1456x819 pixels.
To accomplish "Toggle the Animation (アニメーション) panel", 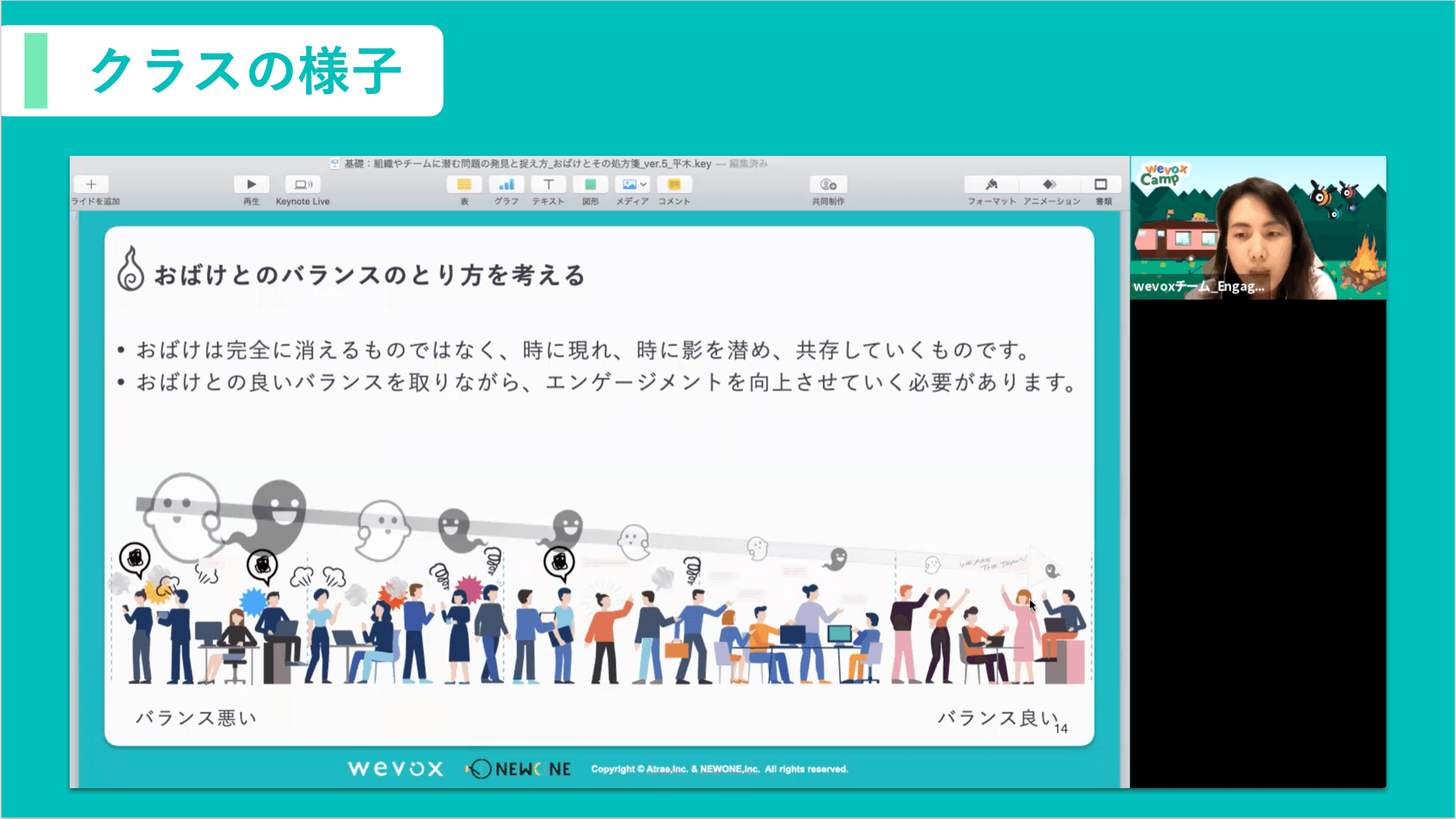I will (1050, 185).
